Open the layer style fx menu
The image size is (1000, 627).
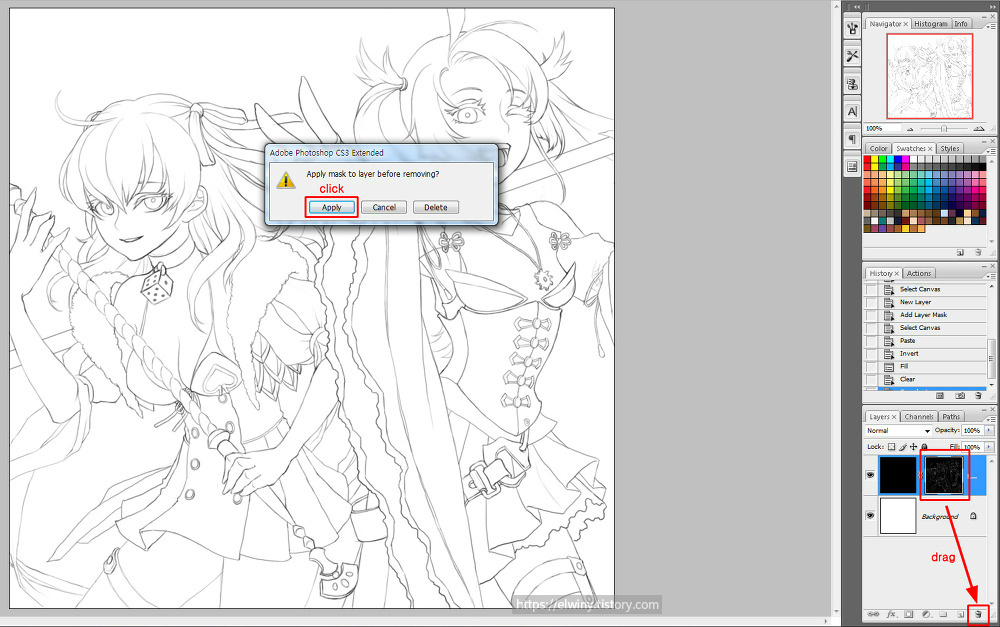(891, 614)
